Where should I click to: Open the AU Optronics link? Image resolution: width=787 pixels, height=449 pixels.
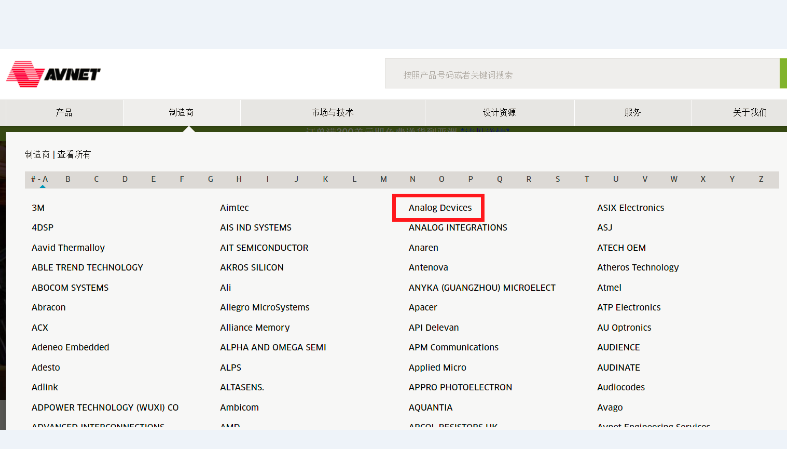[624, 328]
